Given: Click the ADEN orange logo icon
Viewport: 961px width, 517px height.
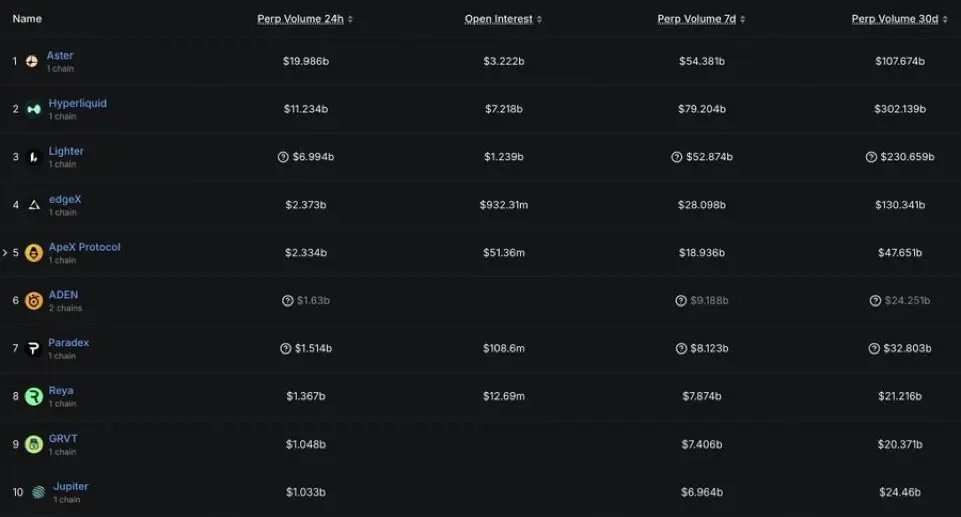Looking at the screenshot, I should click(x=34, y=301).
